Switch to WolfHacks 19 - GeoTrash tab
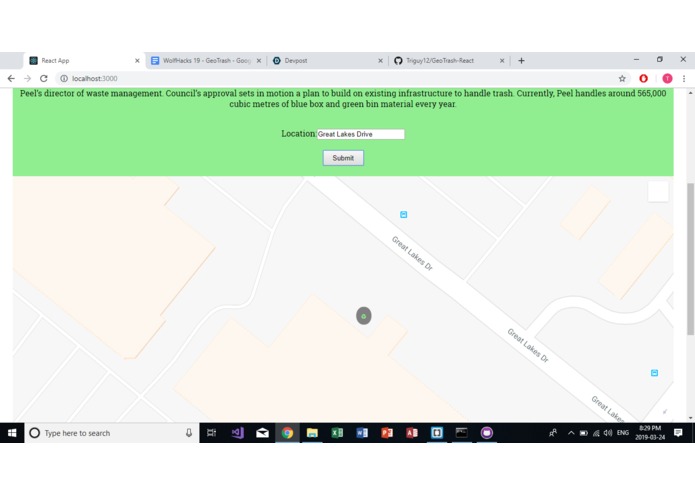This screenshot has height=494, width=695. tap(206, 61)
